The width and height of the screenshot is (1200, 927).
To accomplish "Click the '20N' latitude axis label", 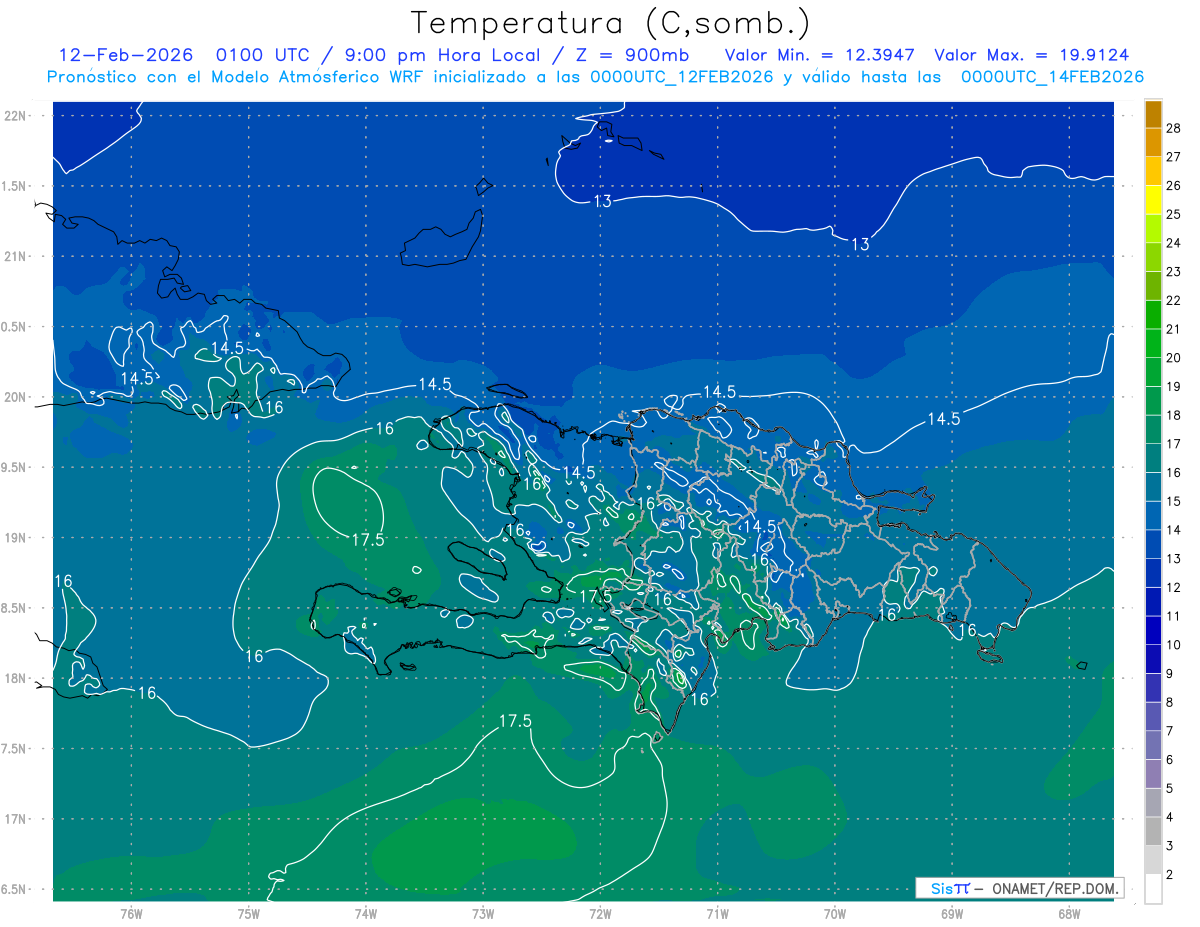I will pyautogui.click(x=16, y=398).
